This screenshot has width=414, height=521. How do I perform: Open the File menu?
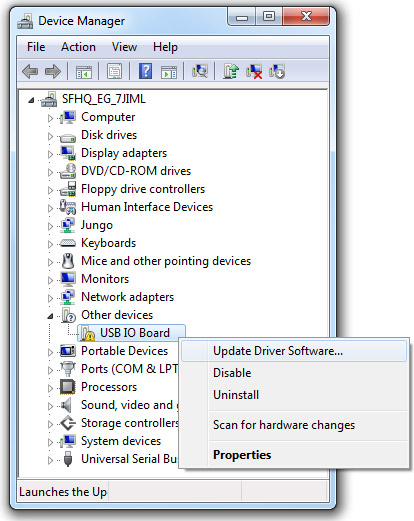coord(36,47)
